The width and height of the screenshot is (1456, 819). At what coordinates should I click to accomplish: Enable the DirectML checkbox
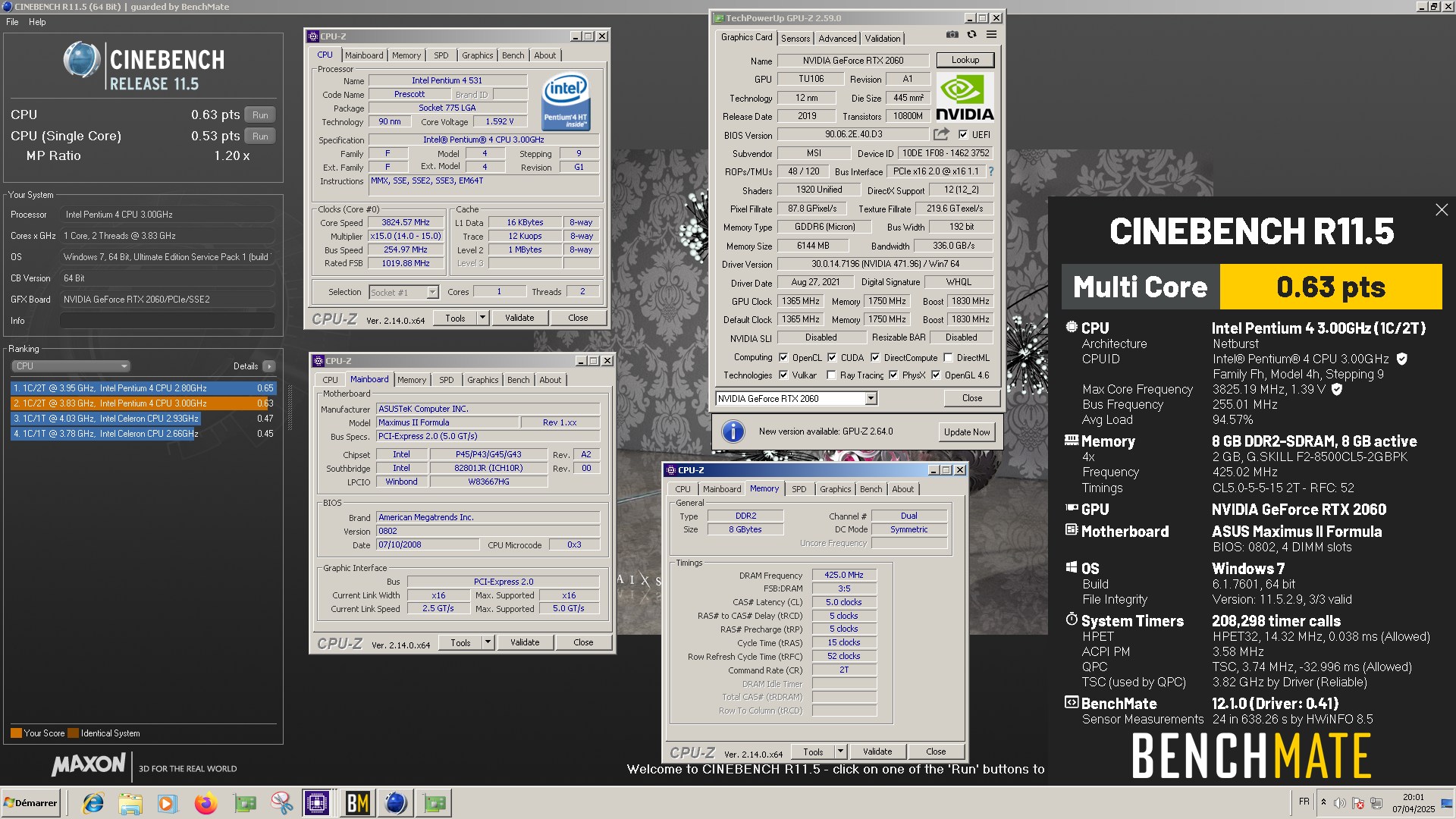point(948,358)
